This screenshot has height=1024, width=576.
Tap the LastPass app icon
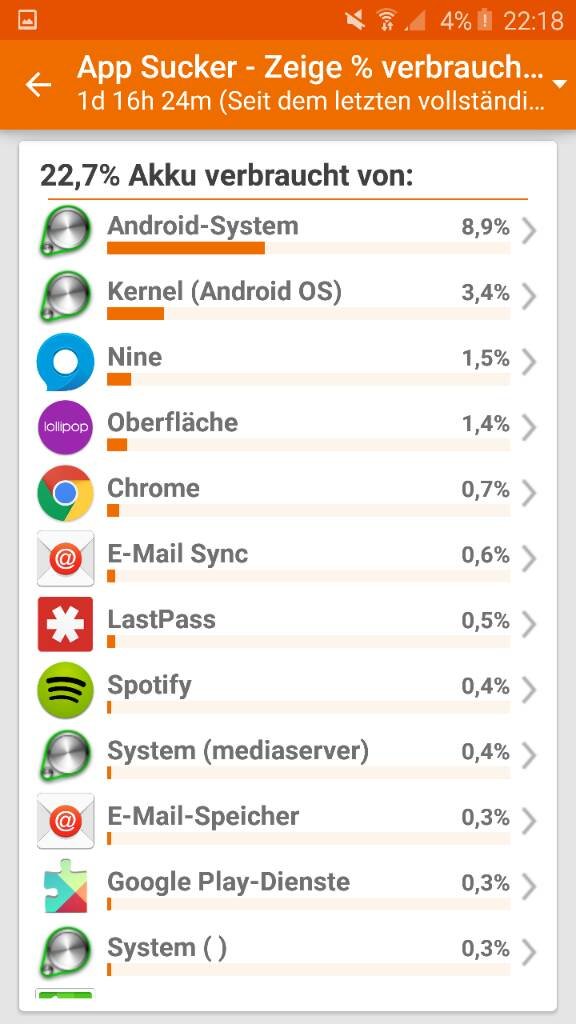coord(65,624)
